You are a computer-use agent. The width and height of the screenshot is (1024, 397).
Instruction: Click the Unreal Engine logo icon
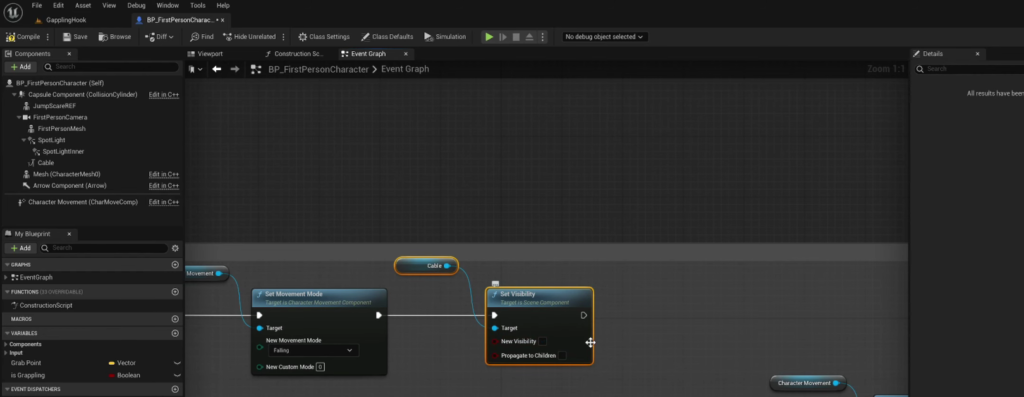12,12
